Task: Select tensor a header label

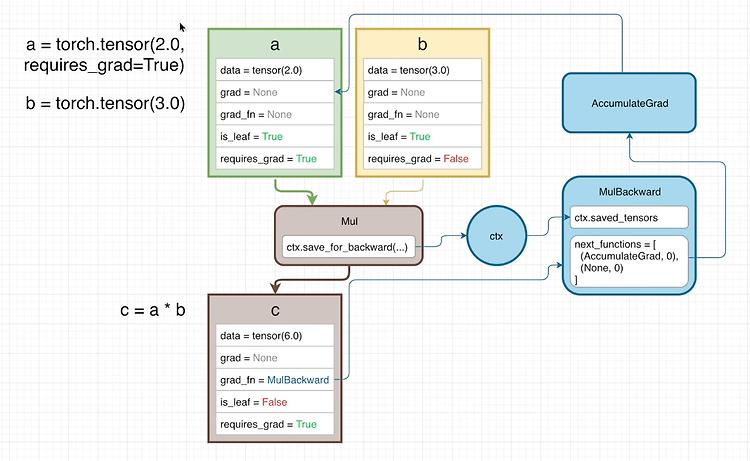Action: (x=275, y=44)
